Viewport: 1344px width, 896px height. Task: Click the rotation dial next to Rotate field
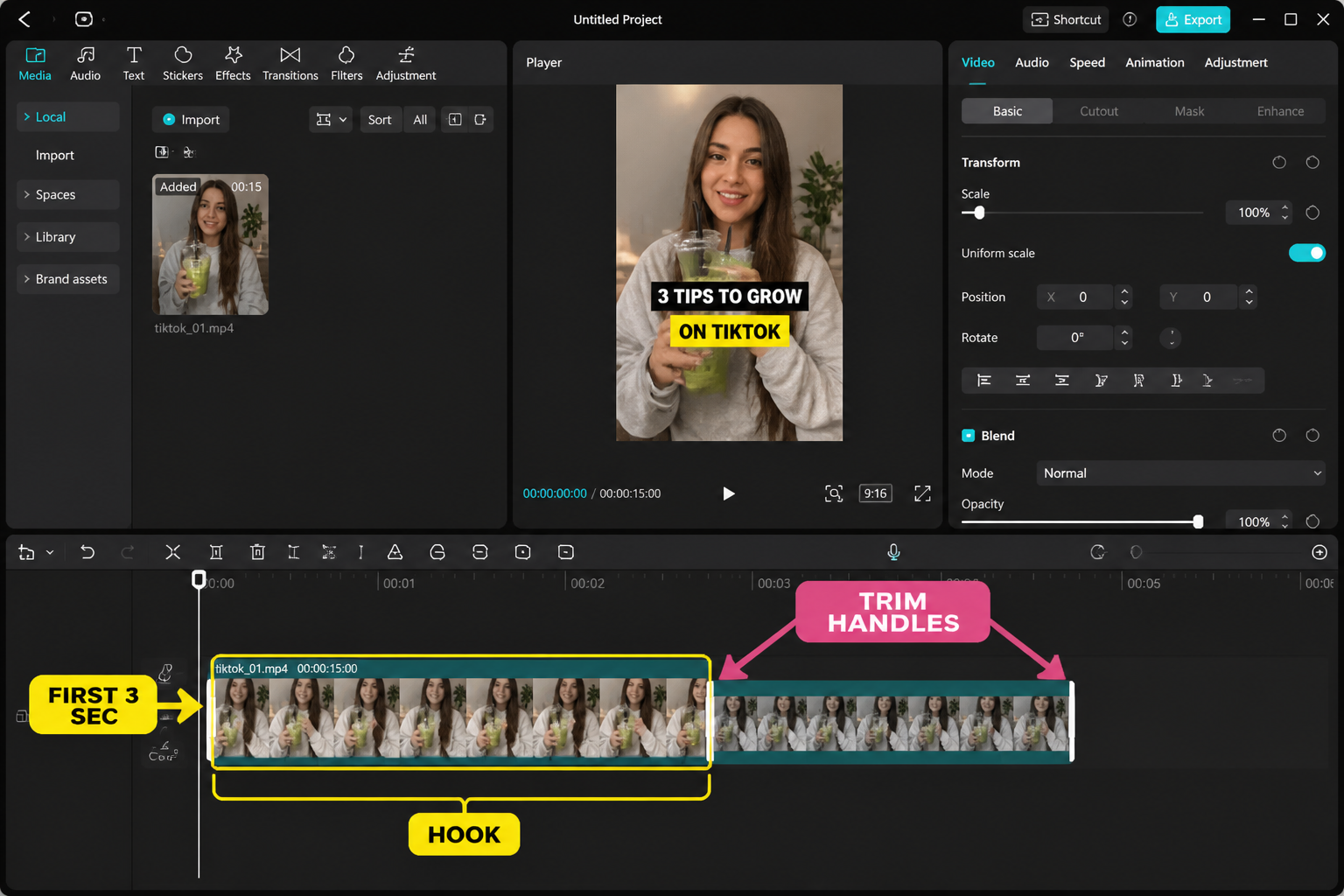[1171, 338]
